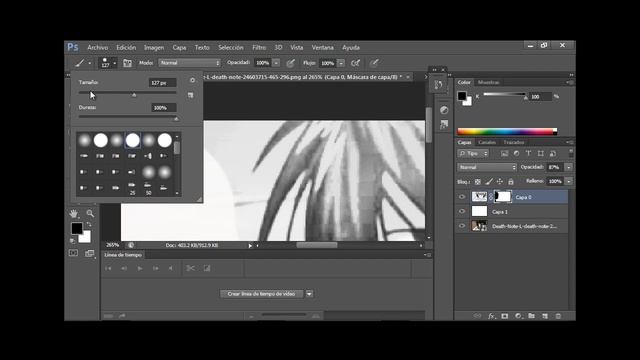
Task: Select the Zoom tool
Action: 90,213
